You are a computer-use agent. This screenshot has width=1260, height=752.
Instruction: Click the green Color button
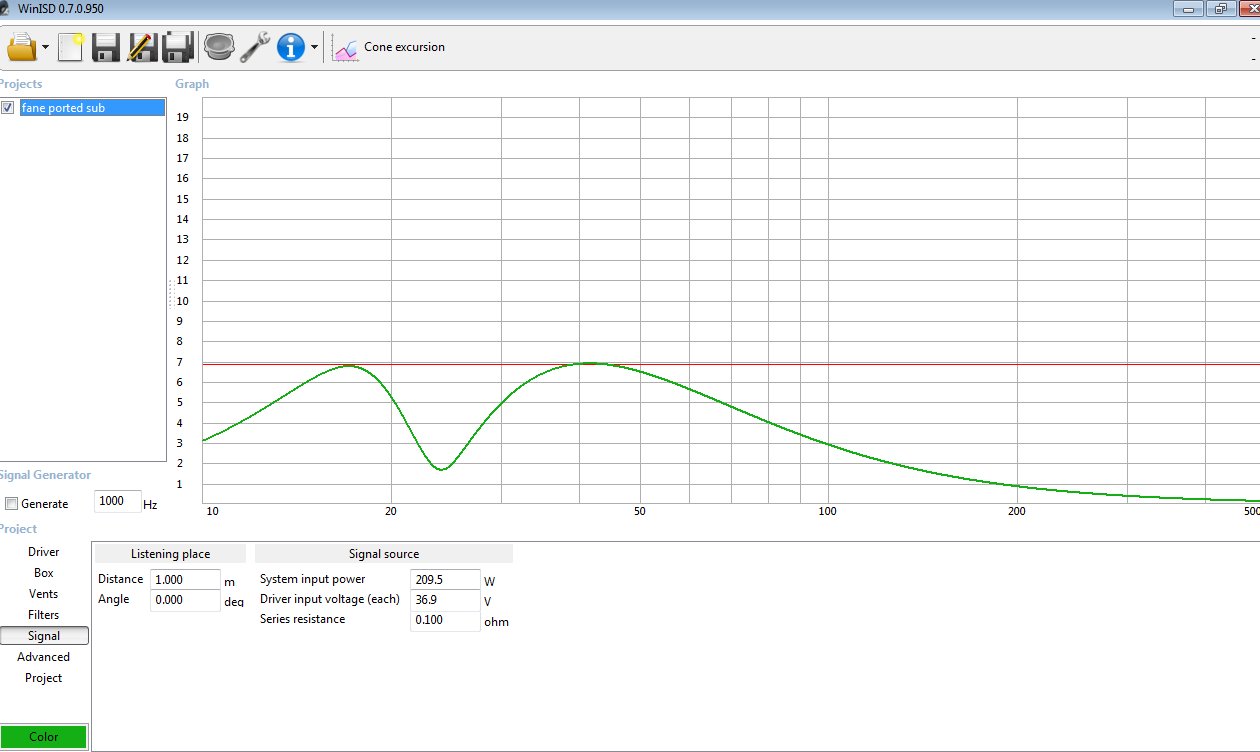point(44,737)
